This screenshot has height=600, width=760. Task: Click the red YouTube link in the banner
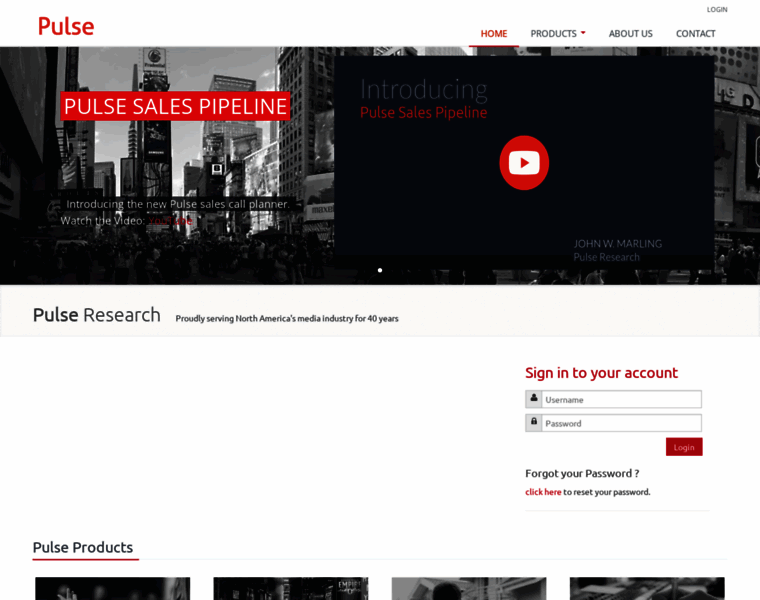point(170,221)
